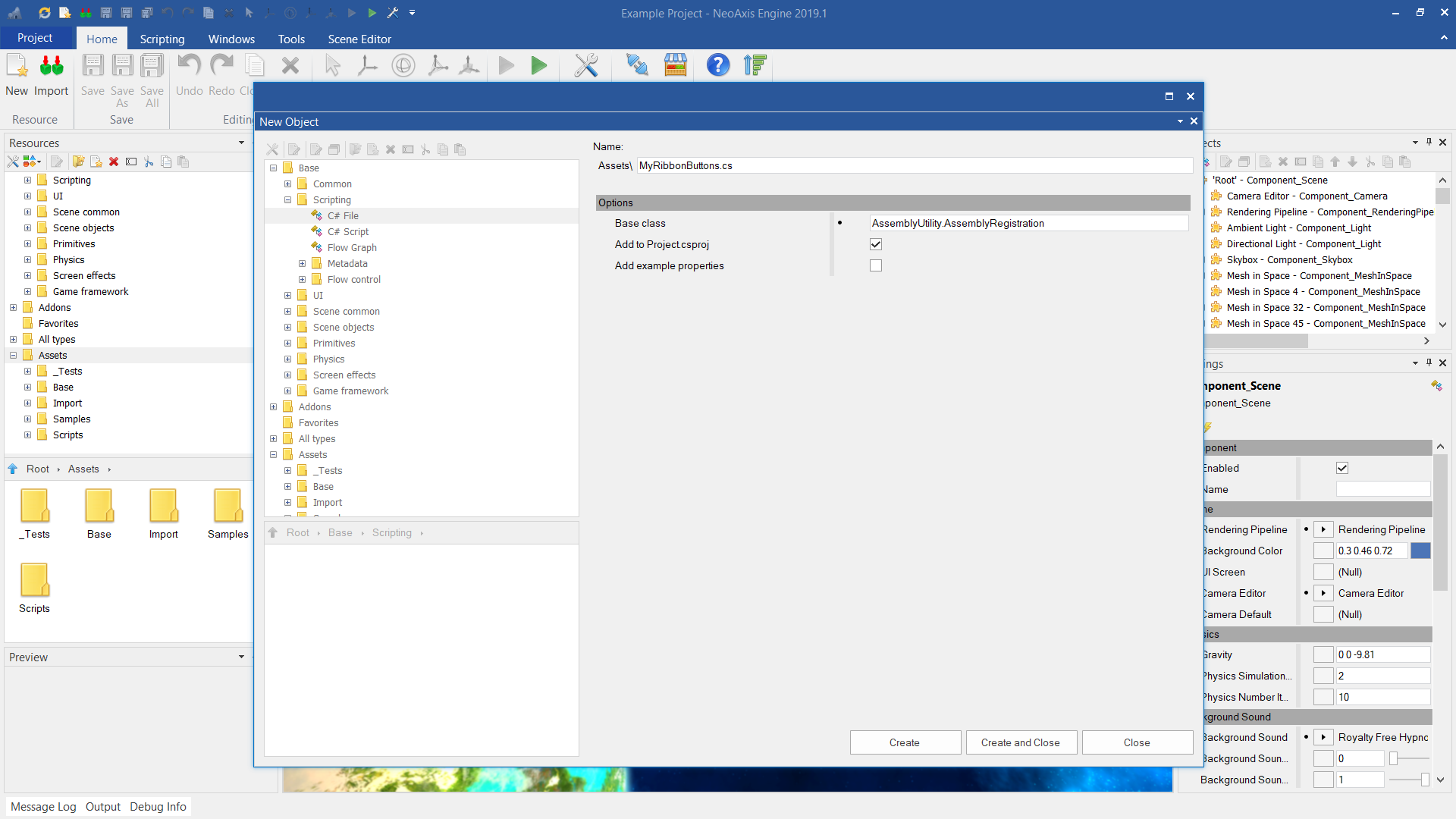This screenshot has width=1456, height=819.
Task: Enable Add example properties checkbox
Action: (876, 265)
